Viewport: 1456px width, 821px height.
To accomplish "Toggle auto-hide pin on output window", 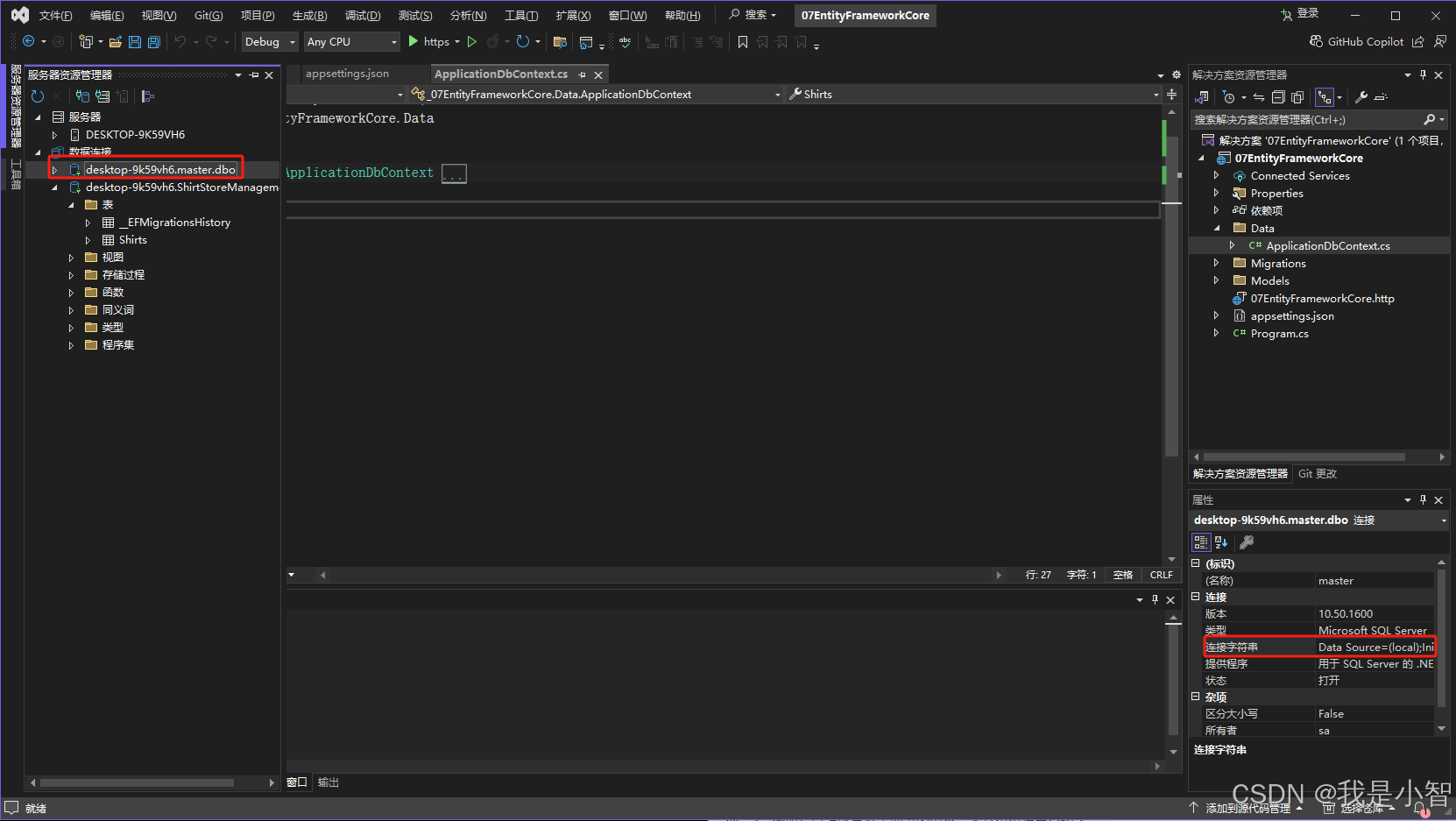I will pos(1155,599).
